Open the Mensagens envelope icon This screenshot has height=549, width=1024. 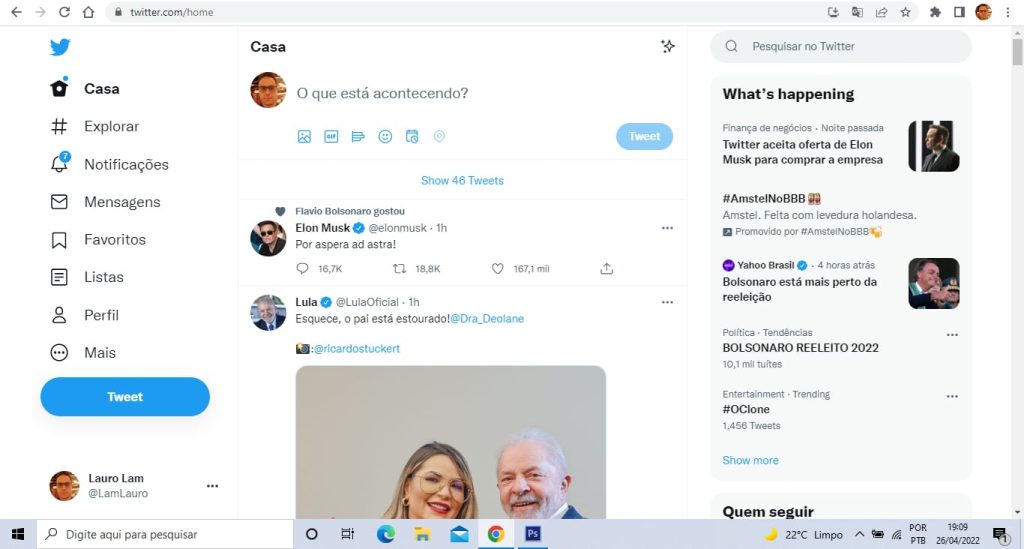click(59, 202)
